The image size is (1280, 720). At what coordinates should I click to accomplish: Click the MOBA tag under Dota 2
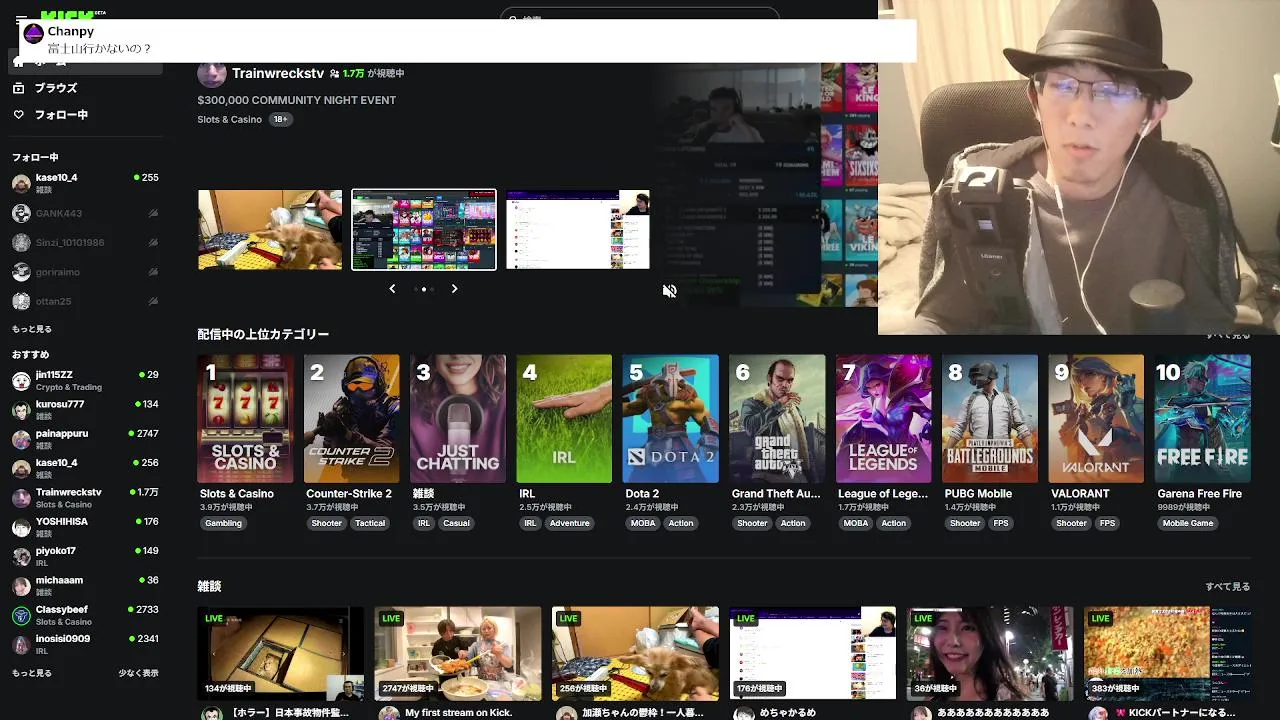643,523
